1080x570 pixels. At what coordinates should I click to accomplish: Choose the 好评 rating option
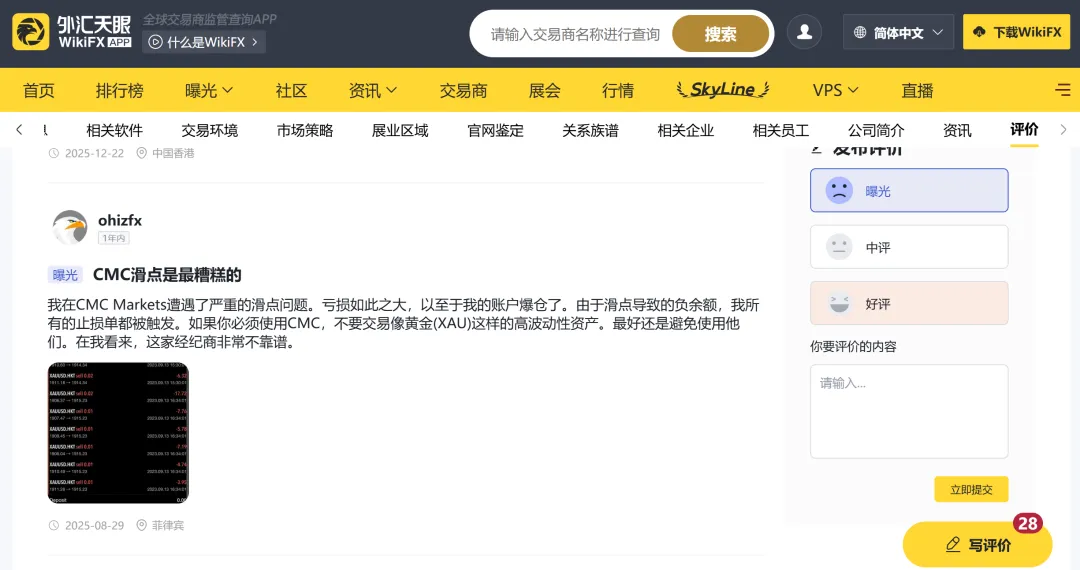click(x=908, y=304)
